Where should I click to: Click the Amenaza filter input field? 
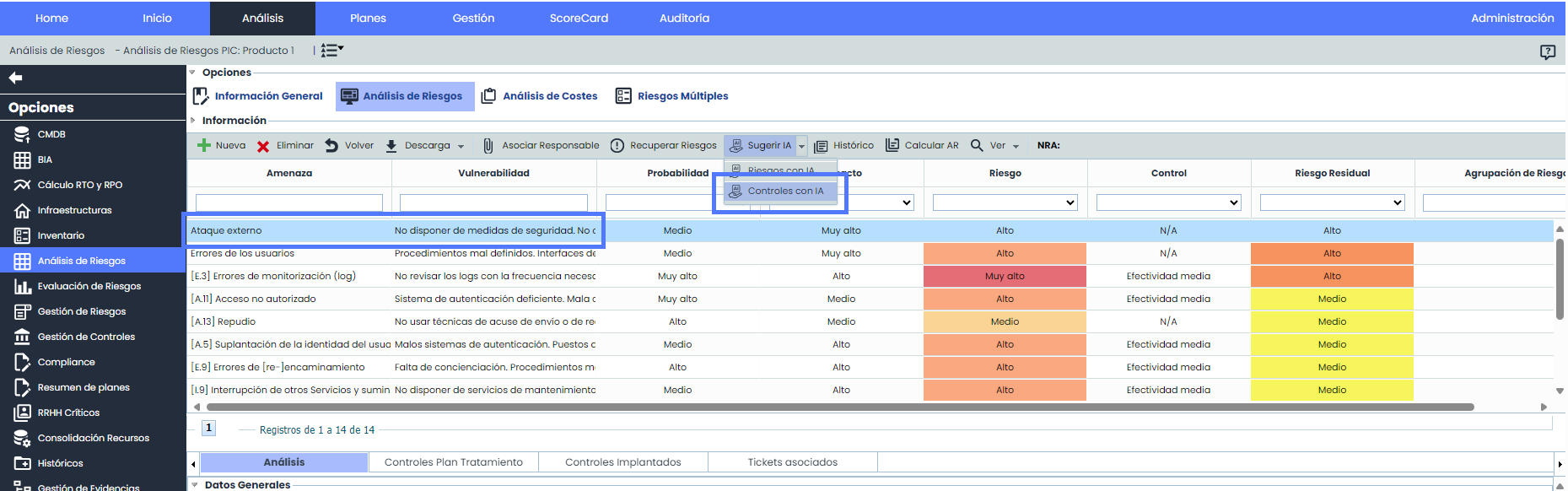[288, 202]
